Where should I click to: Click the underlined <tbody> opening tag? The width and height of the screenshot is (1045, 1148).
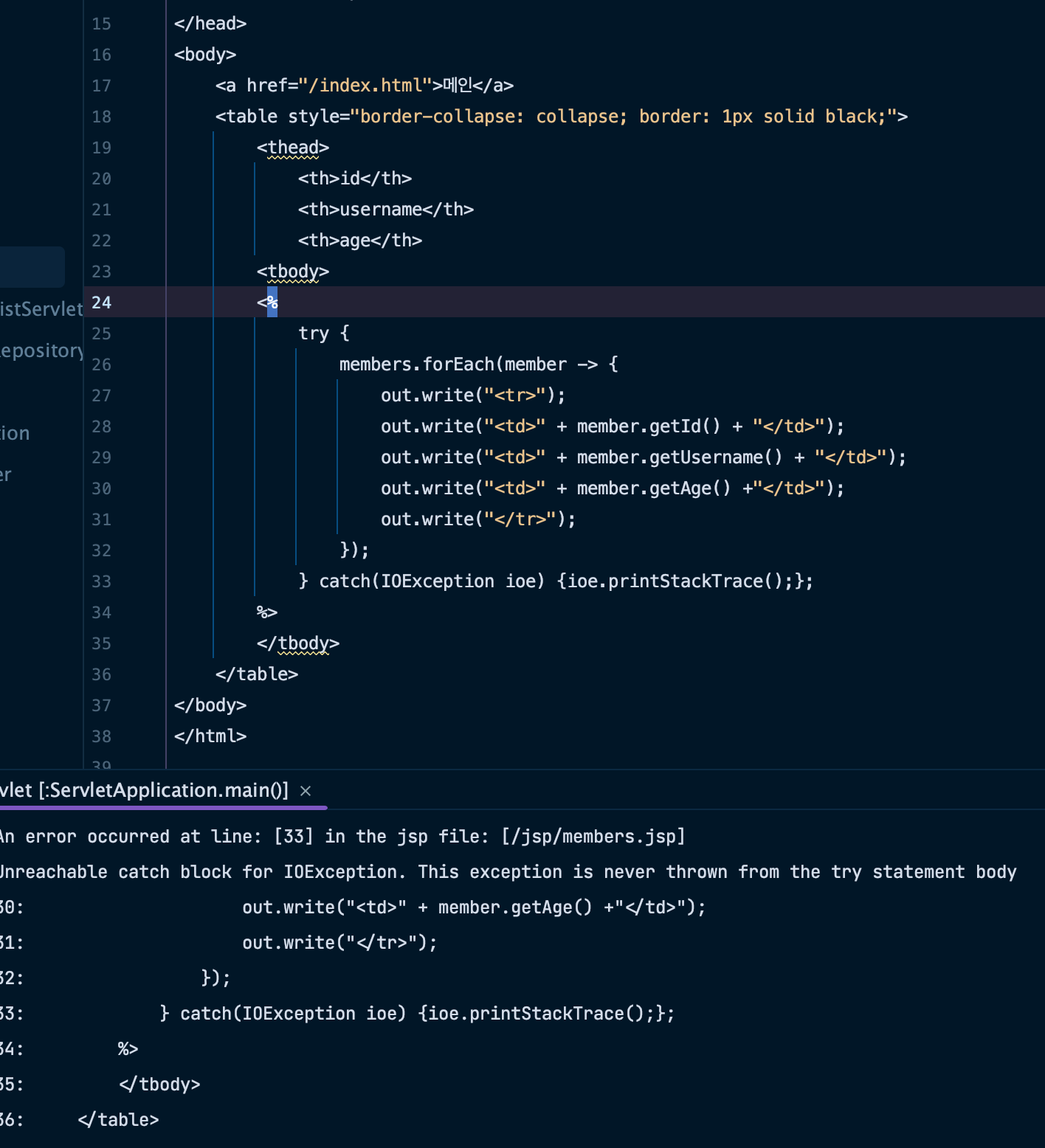tap(293, 272)
